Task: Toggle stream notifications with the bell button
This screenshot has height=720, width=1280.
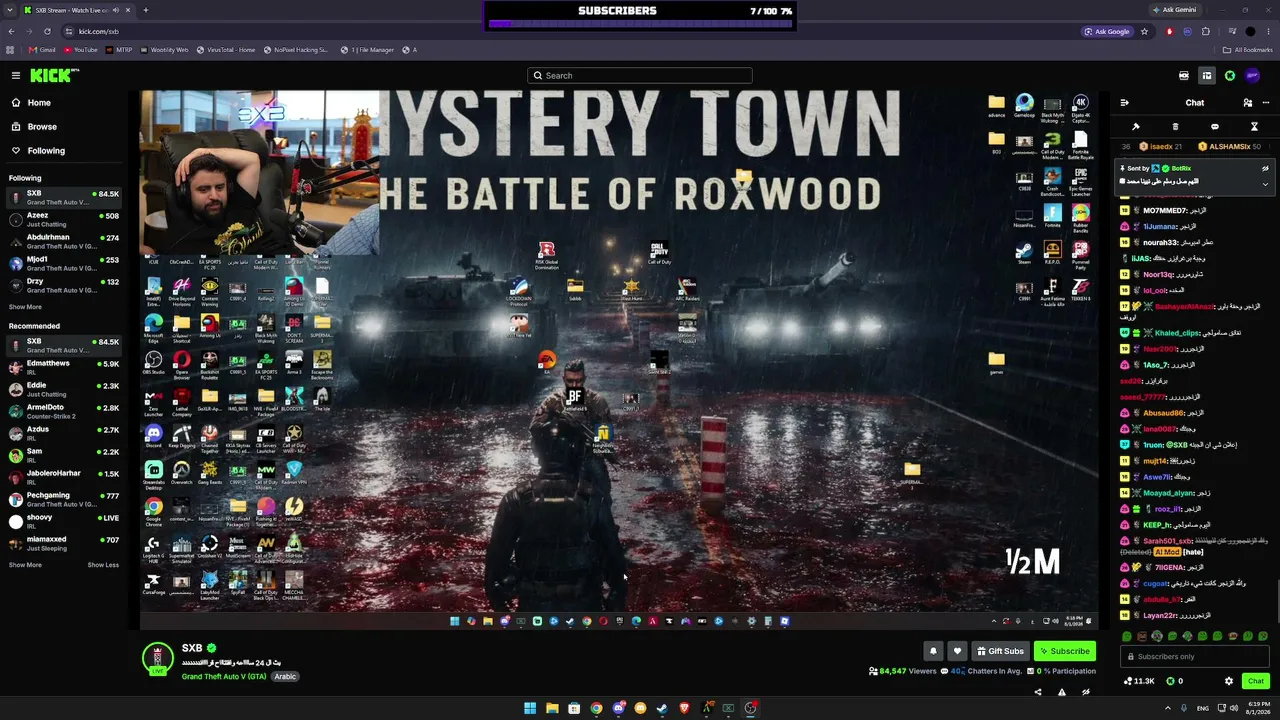Action: (933, 651)
